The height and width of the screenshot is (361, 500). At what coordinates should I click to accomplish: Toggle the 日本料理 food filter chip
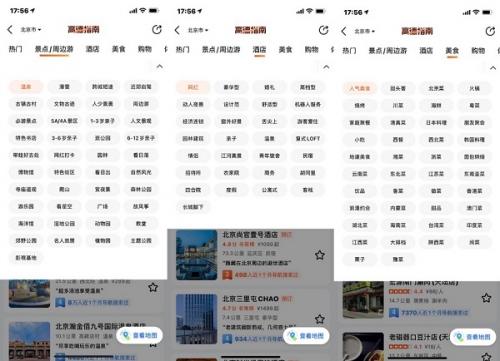(x=436, y=122)
